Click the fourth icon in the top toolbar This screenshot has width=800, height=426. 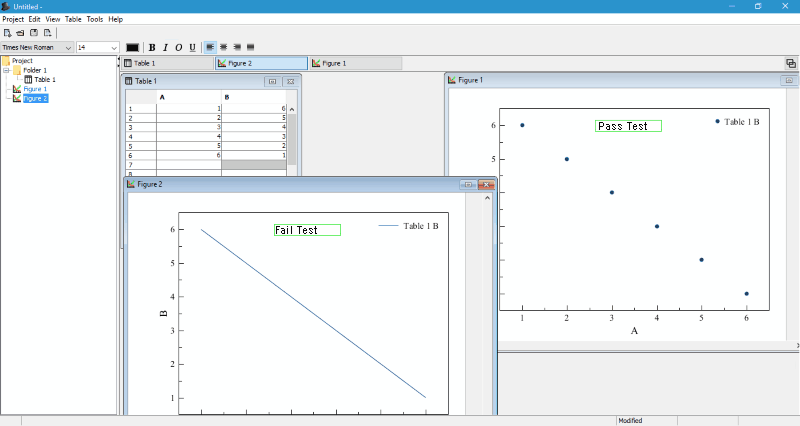point(46,33)
